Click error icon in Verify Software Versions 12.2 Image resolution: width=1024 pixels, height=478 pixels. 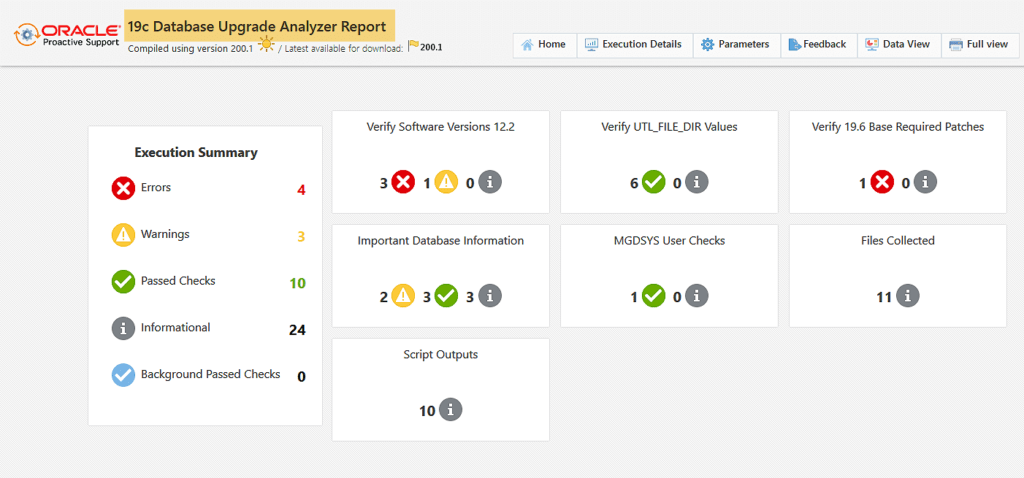[x=404, y=182]
